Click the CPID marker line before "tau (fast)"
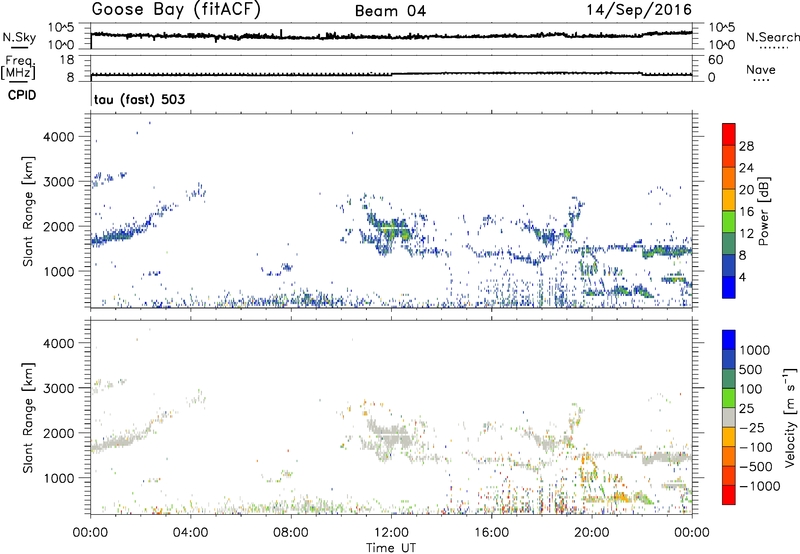 tap(91, 95)
